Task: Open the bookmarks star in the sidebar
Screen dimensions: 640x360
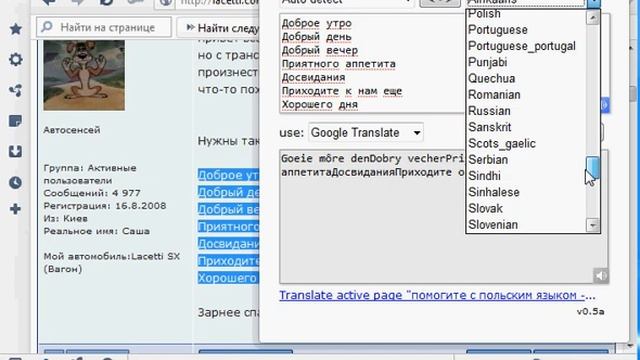Action: [x=16, y=29]
